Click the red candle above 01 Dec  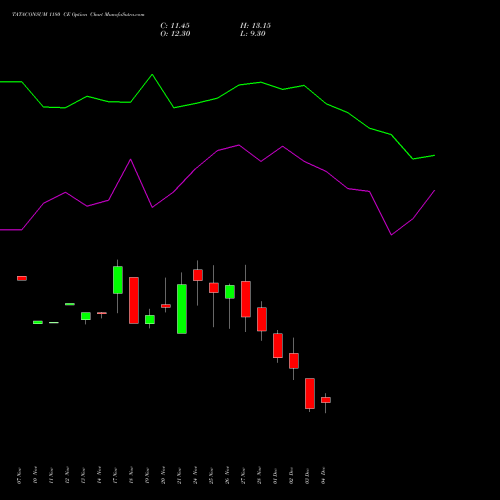[x=278, y=346]
